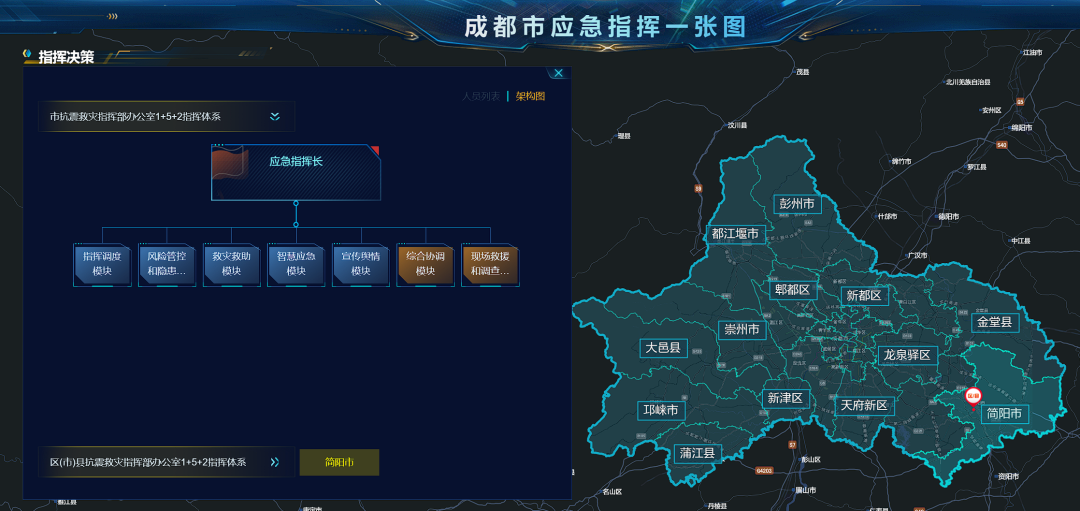Viewport: 1080px width, 511px height.
Task: Select the 智慧应急模块 node
Action: [296, 264]
